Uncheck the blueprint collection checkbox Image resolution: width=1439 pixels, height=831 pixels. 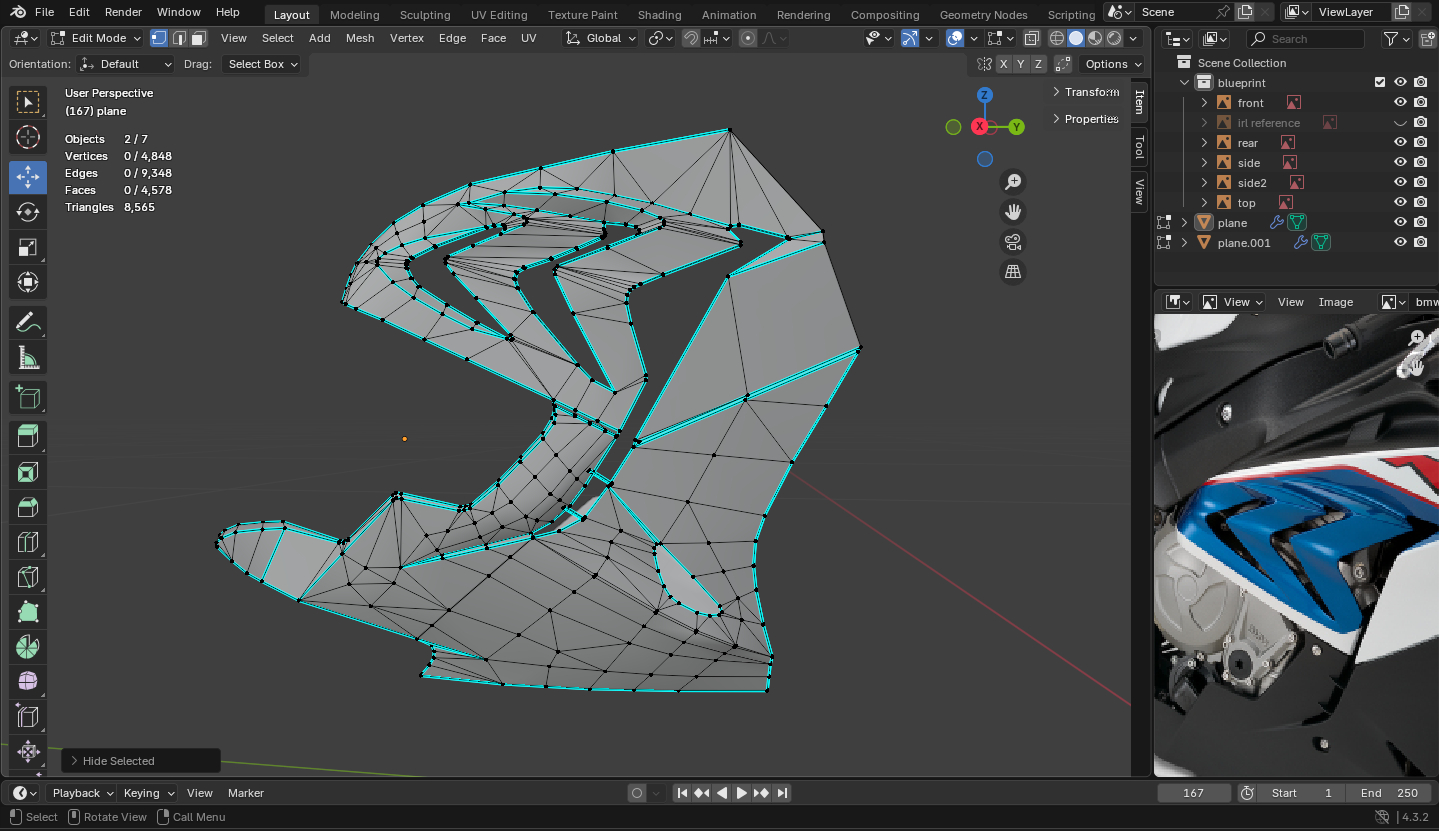click(1380, 83)
